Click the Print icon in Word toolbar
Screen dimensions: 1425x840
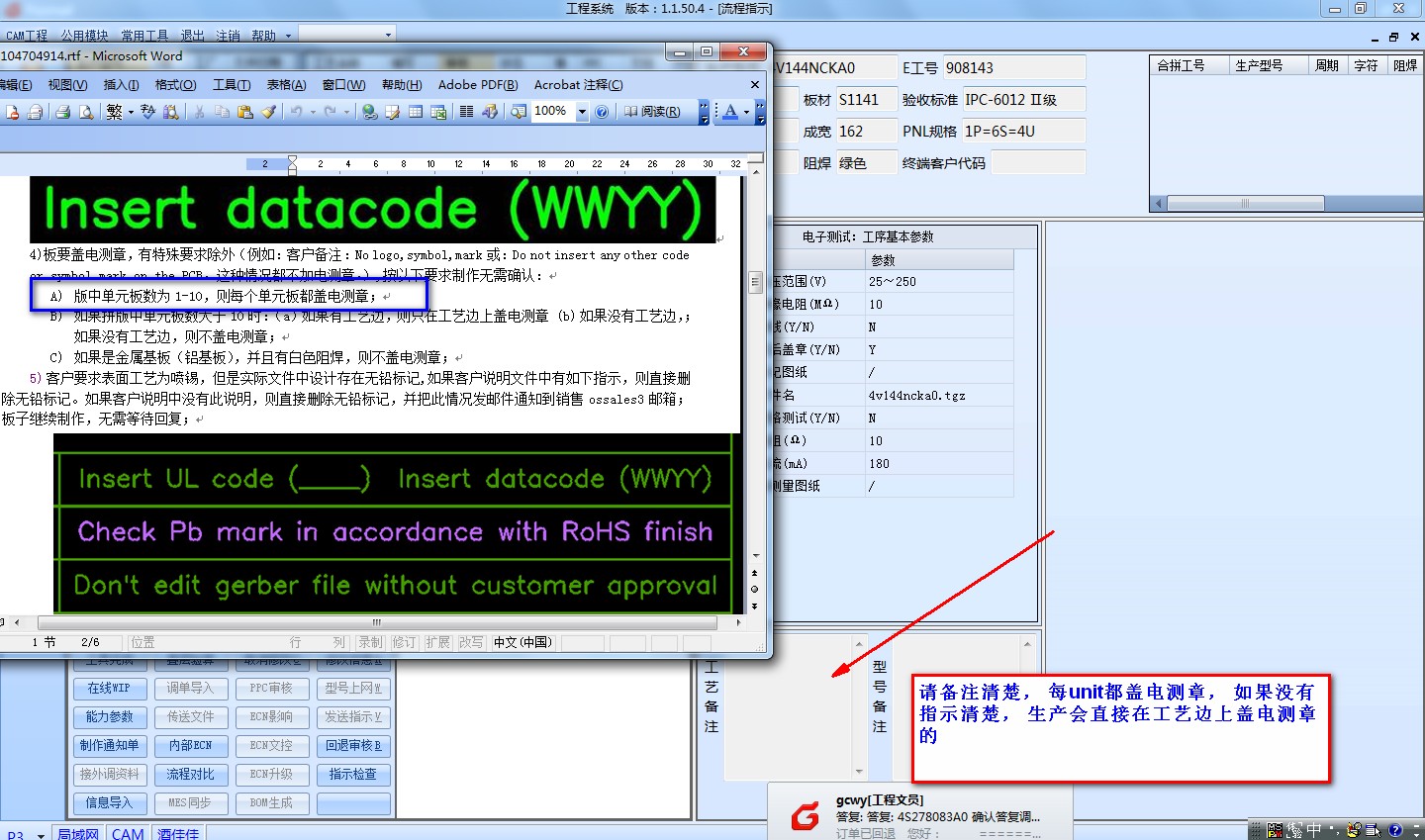coord(62,112)
